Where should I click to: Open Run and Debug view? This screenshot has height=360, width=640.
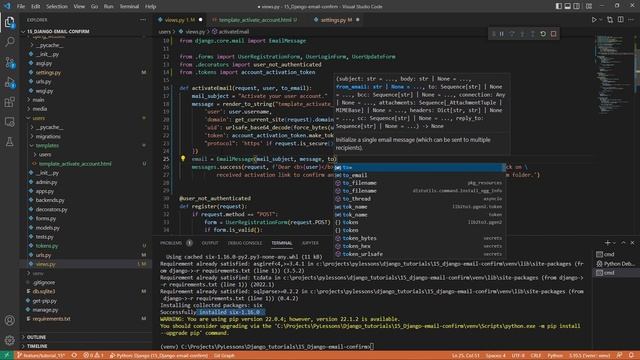point(9,82)
